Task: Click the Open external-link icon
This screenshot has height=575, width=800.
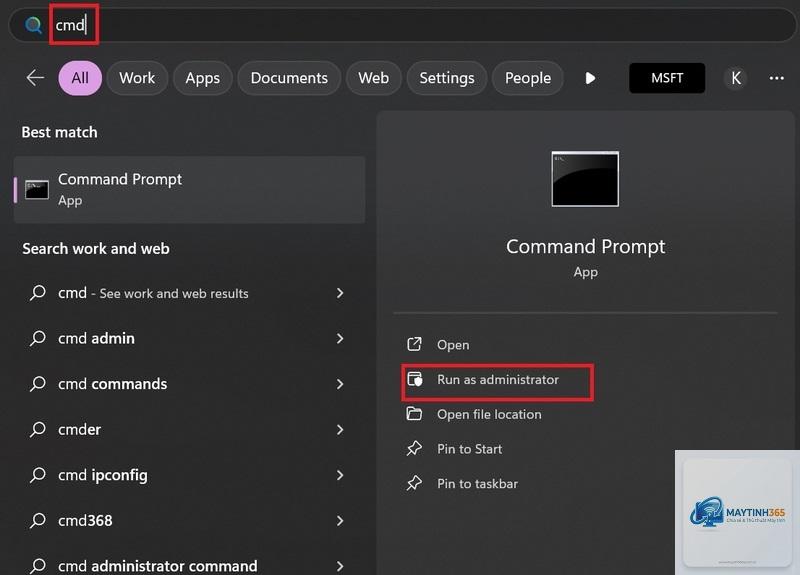Action: point(414,344)
